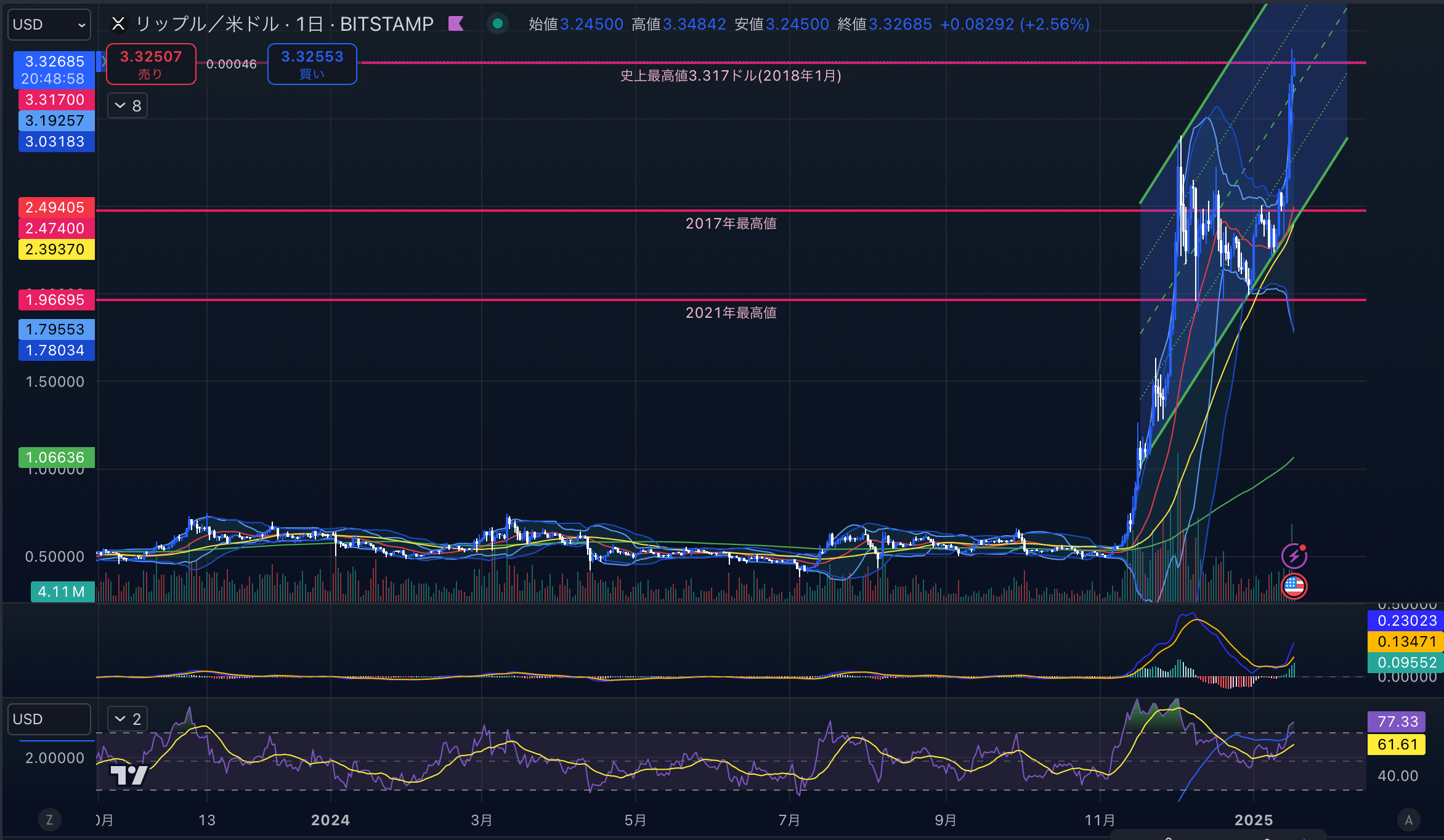Select the 2021年最高値 horizontal line label
Screen dimensions: 1444x840
731,313
